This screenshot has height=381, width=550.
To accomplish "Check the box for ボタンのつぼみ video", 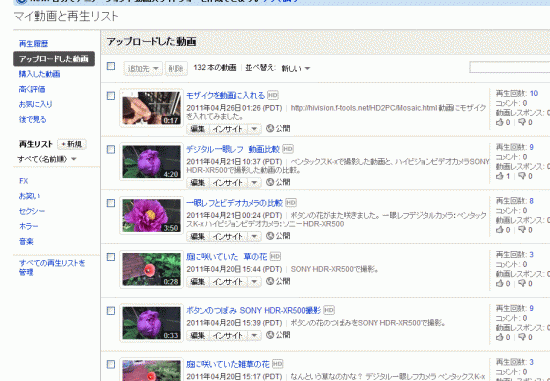I will click(x=111, y=311).
